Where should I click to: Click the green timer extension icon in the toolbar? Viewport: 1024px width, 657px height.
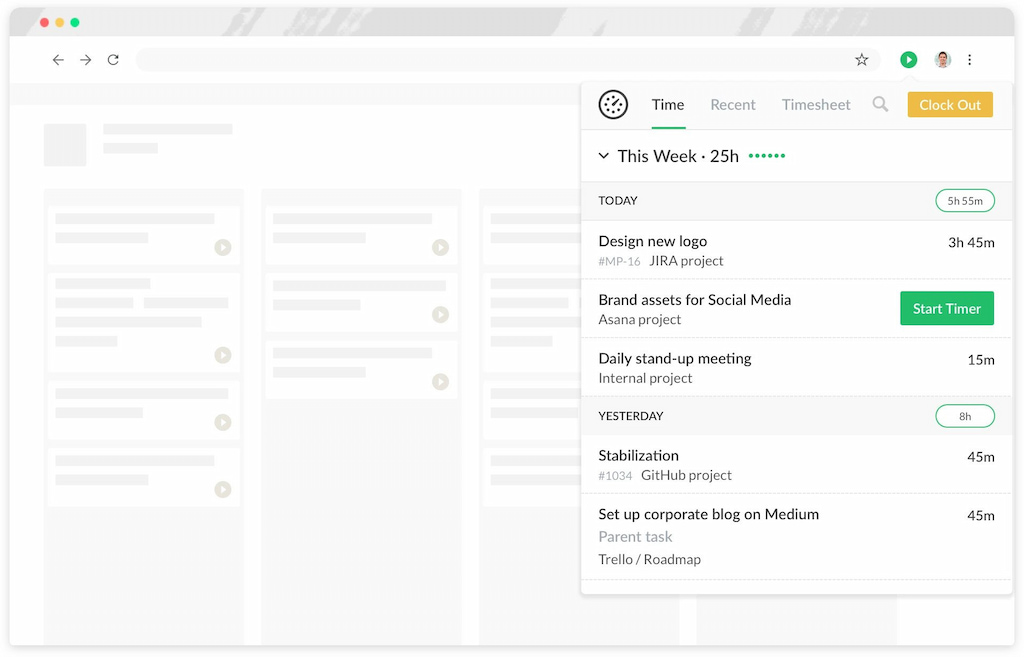coord(908,59)
